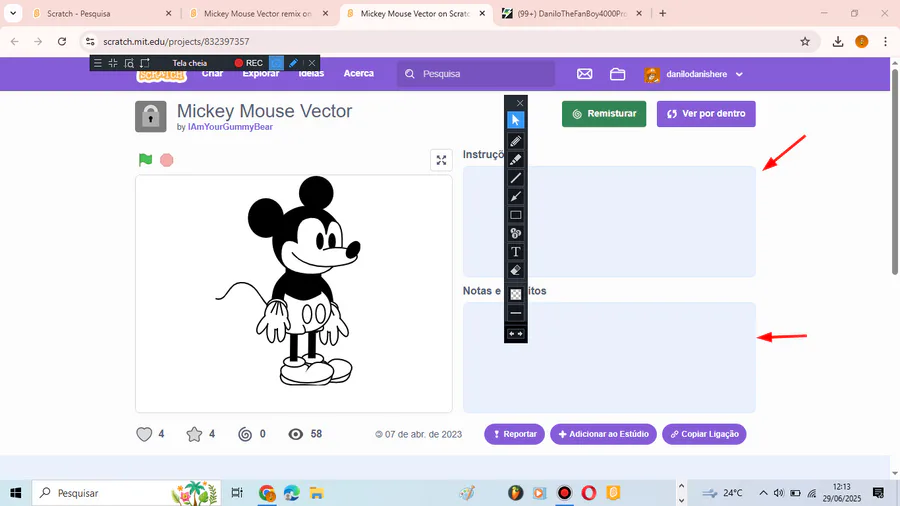900x506 pixels.
Task: Click Ver por dentro button
Action: click(706, 114)
